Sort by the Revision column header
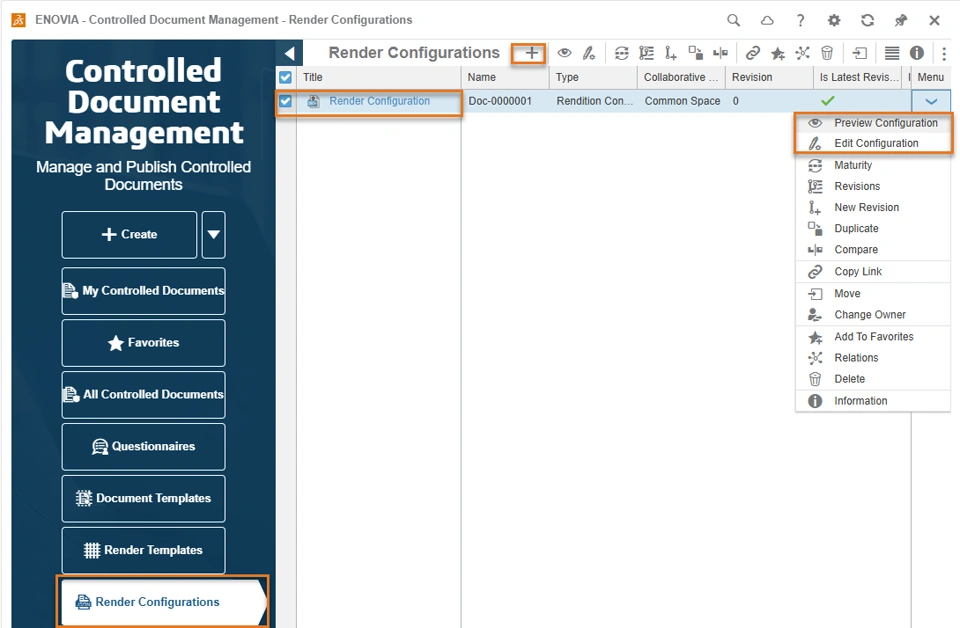960x628 pixels. click(x=769, y=77)
